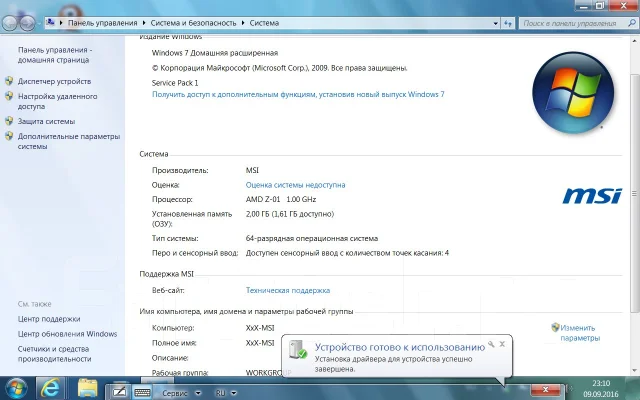The height and width of the screenshot is (400, 640).
Task: Click shield icon beside Дополнительные параметры системы
Action: coord(9,136)
